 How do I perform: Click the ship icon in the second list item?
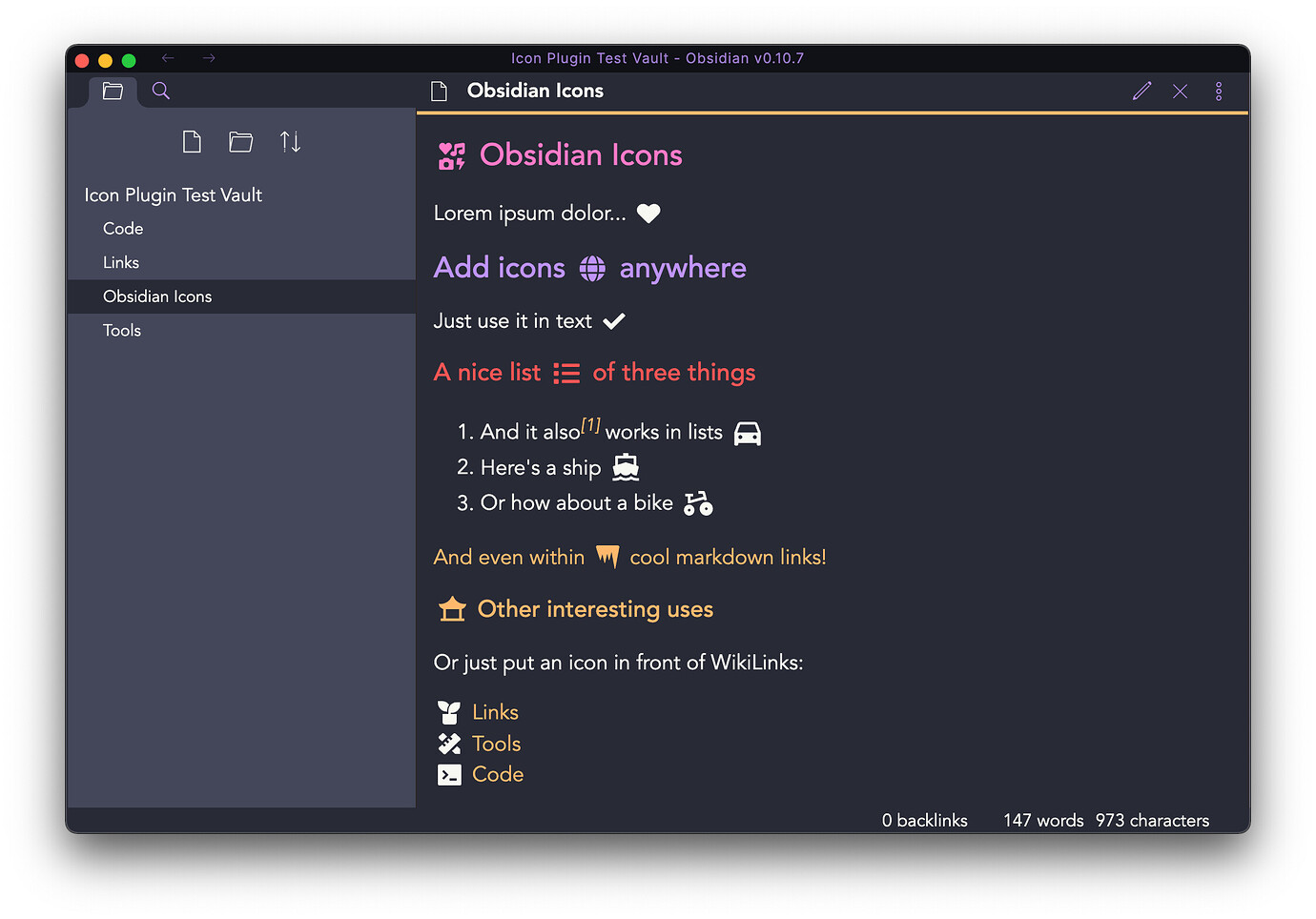[625, 467]
